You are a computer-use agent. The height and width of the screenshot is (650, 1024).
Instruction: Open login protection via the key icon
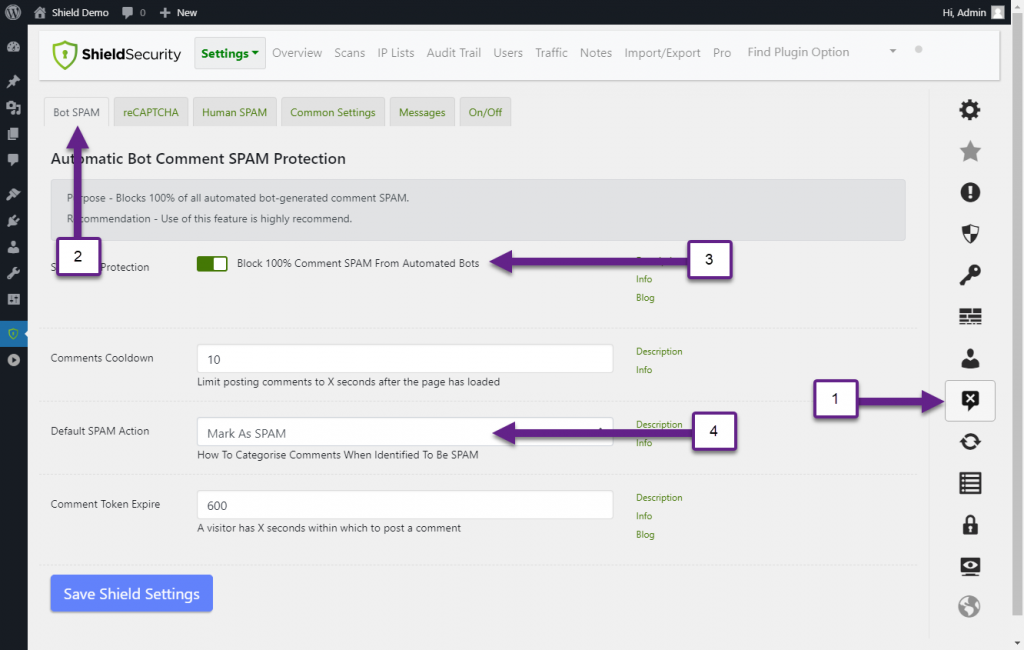click(969, 275)
